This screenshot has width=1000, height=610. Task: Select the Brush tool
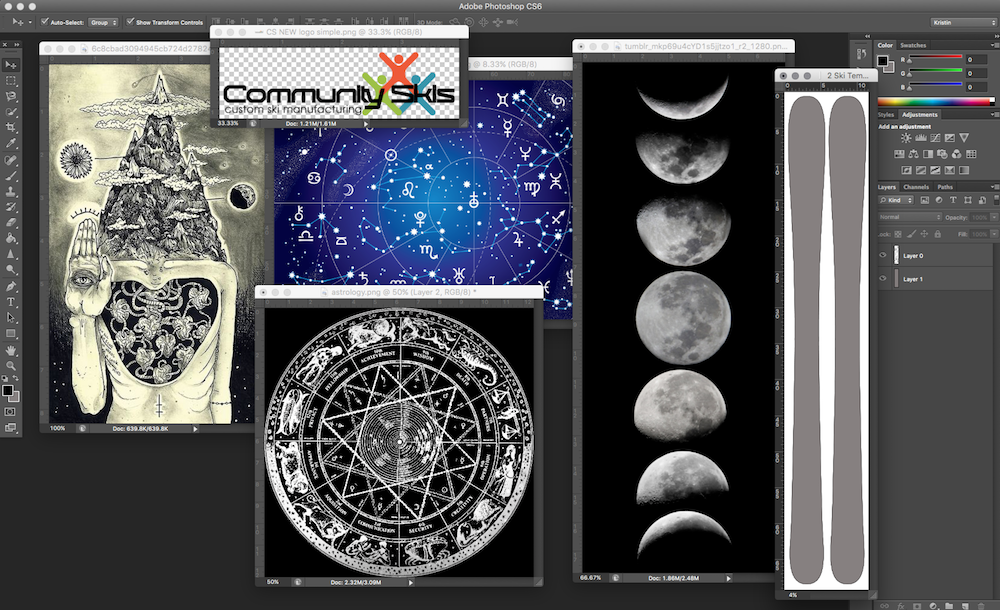[x=11, y=175]
